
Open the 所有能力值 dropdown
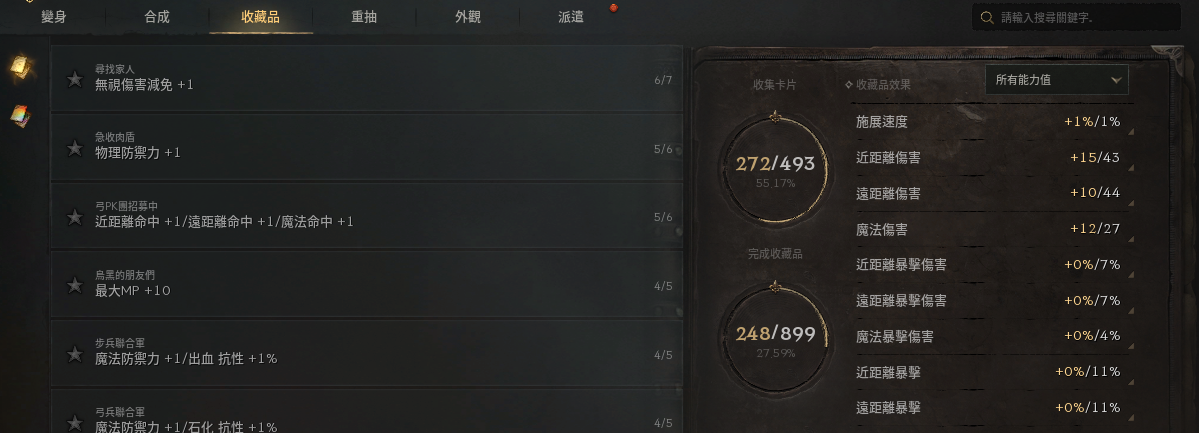[x=1057, y=80]
